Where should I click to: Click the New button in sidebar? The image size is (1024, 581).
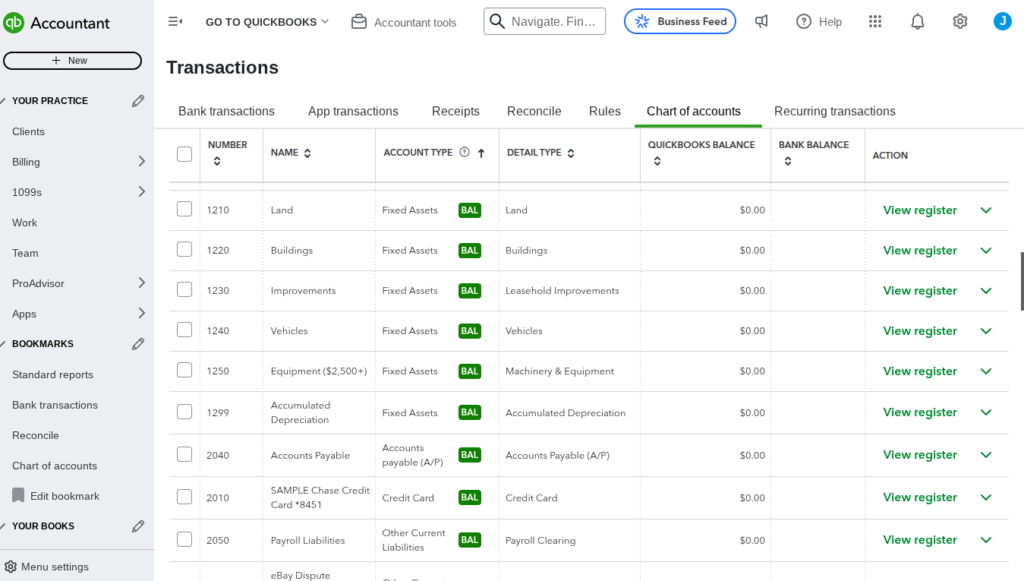pos(72,60)
